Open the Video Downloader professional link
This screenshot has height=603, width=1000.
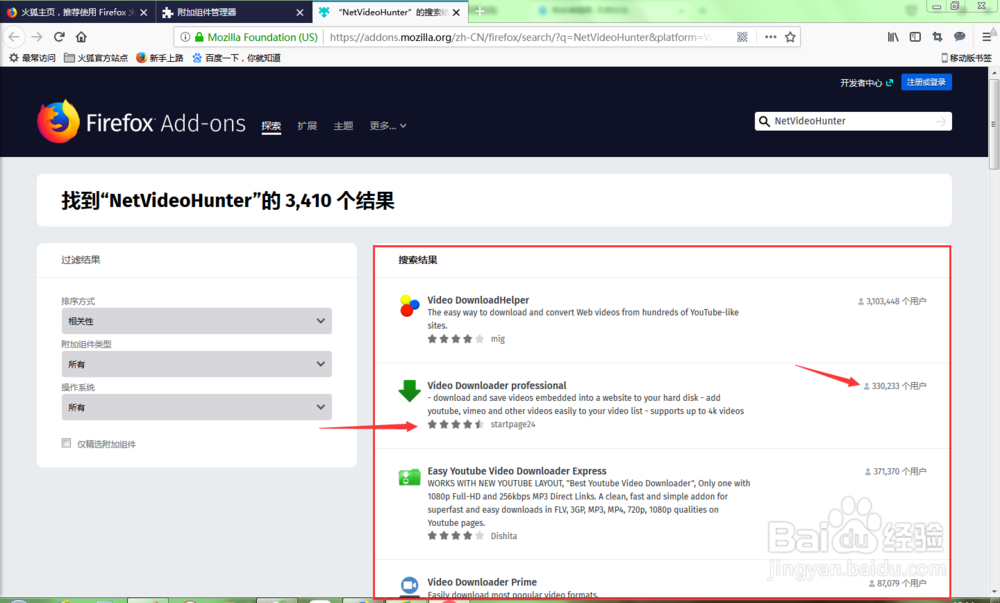tap(497, 385)
